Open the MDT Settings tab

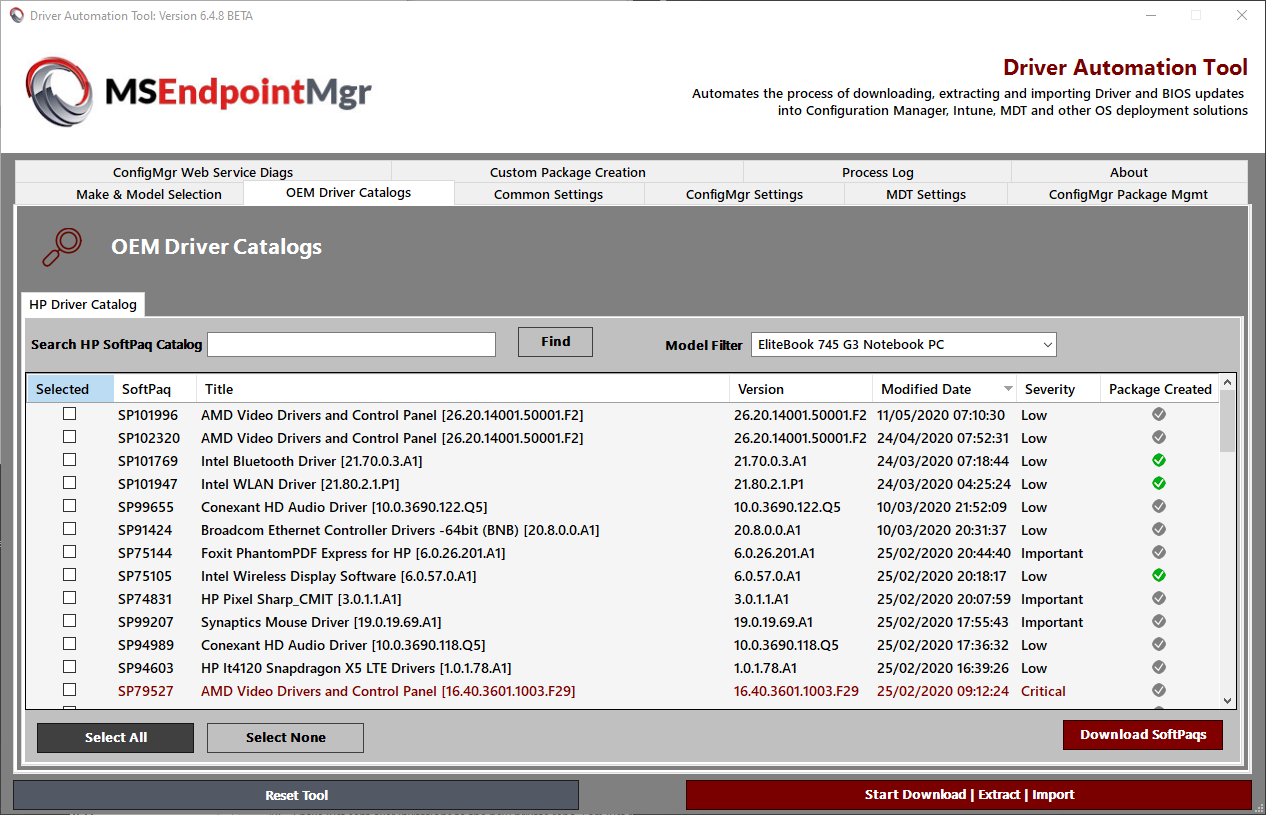point(926,194)
